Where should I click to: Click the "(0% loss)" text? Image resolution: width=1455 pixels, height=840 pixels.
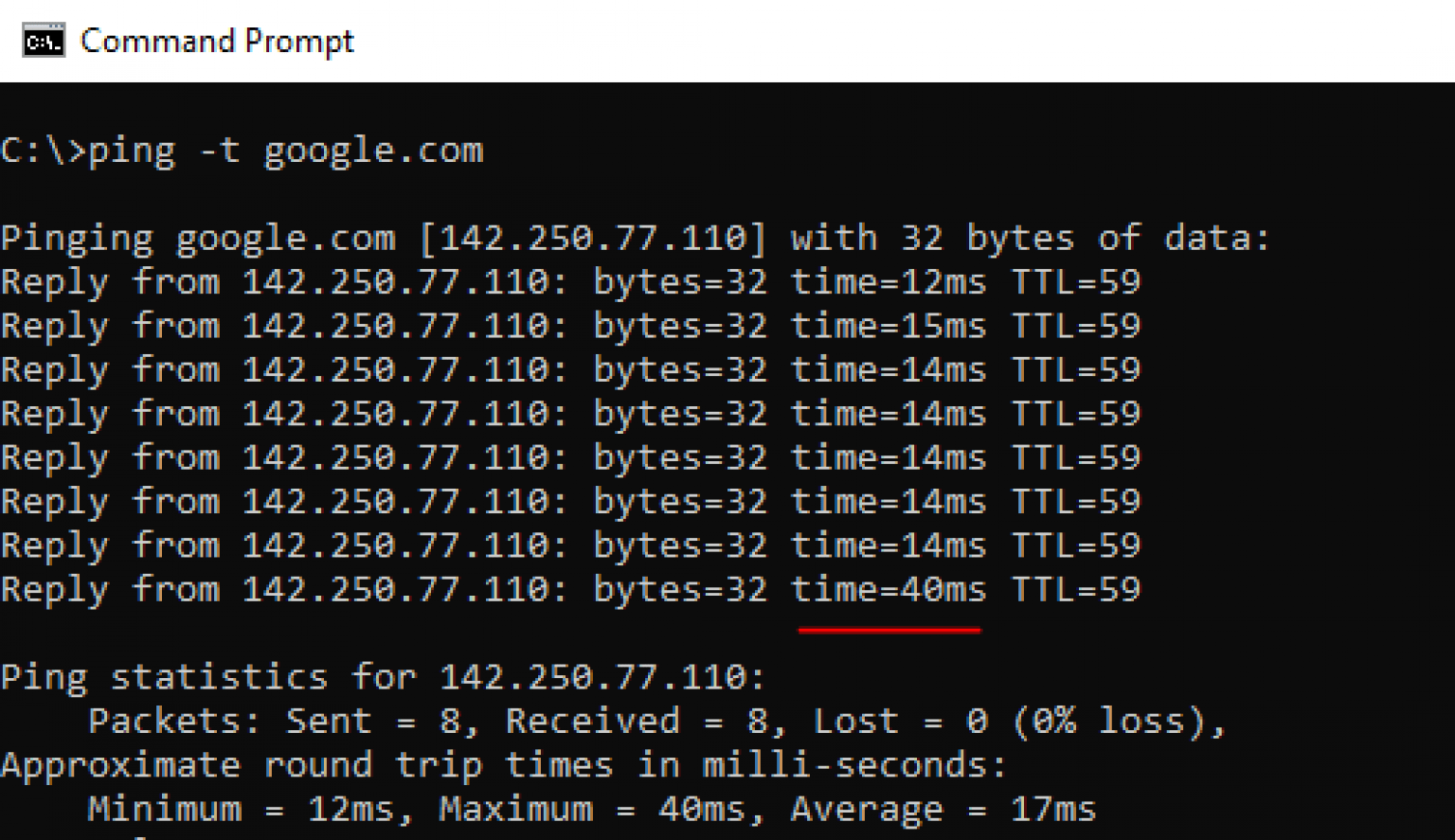[1111, 722]
